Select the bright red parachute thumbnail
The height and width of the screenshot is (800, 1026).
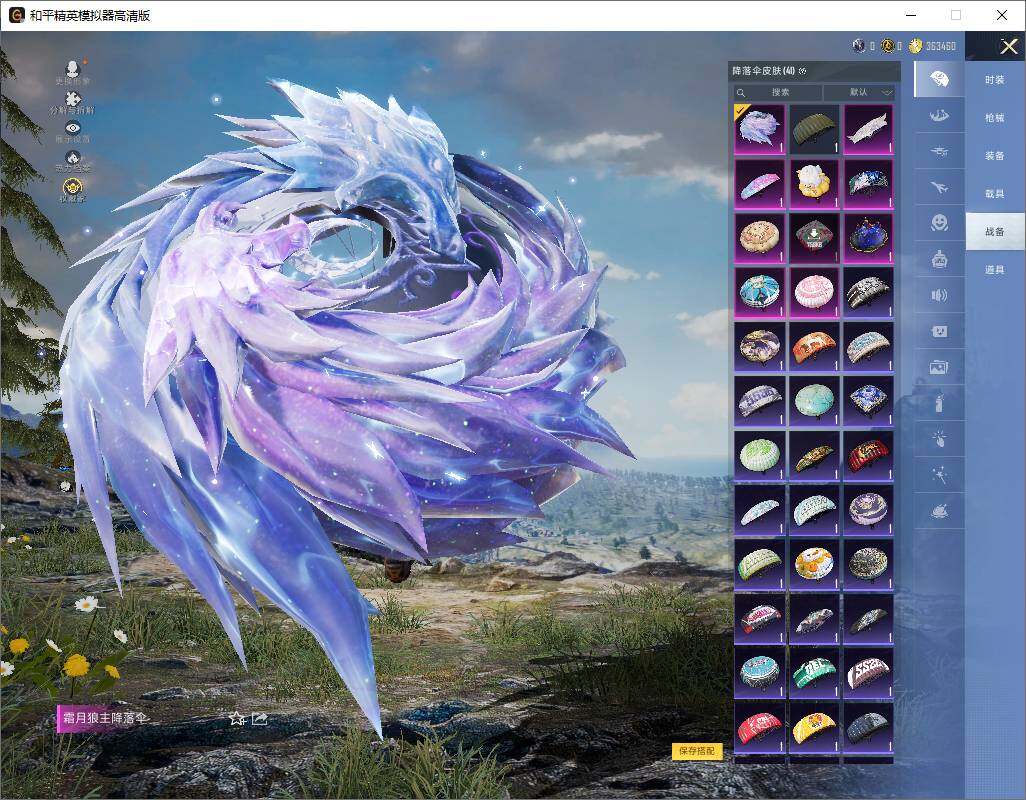coord(759,727)
